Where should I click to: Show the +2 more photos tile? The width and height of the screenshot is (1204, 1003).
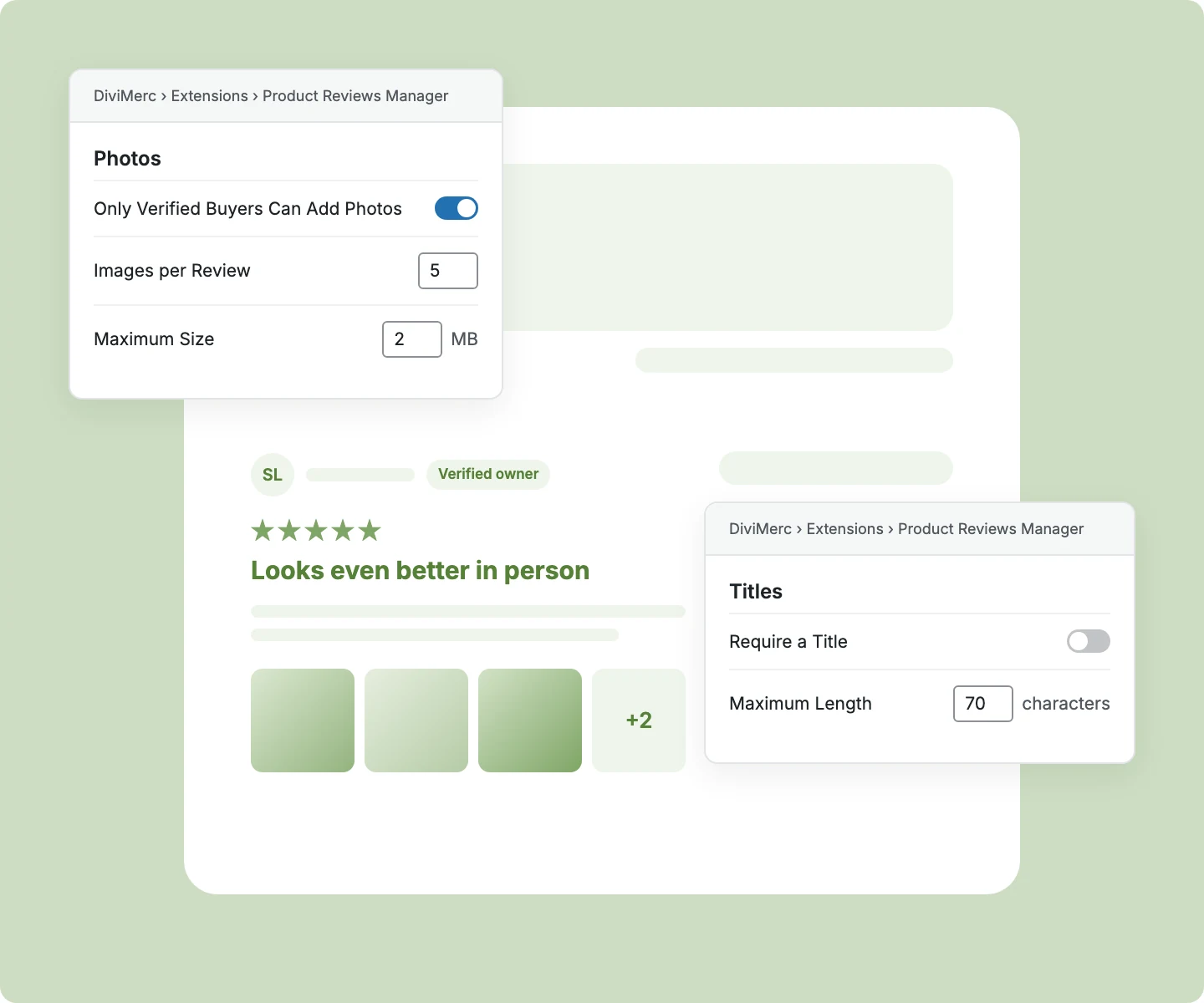click(x=639, y=720)
